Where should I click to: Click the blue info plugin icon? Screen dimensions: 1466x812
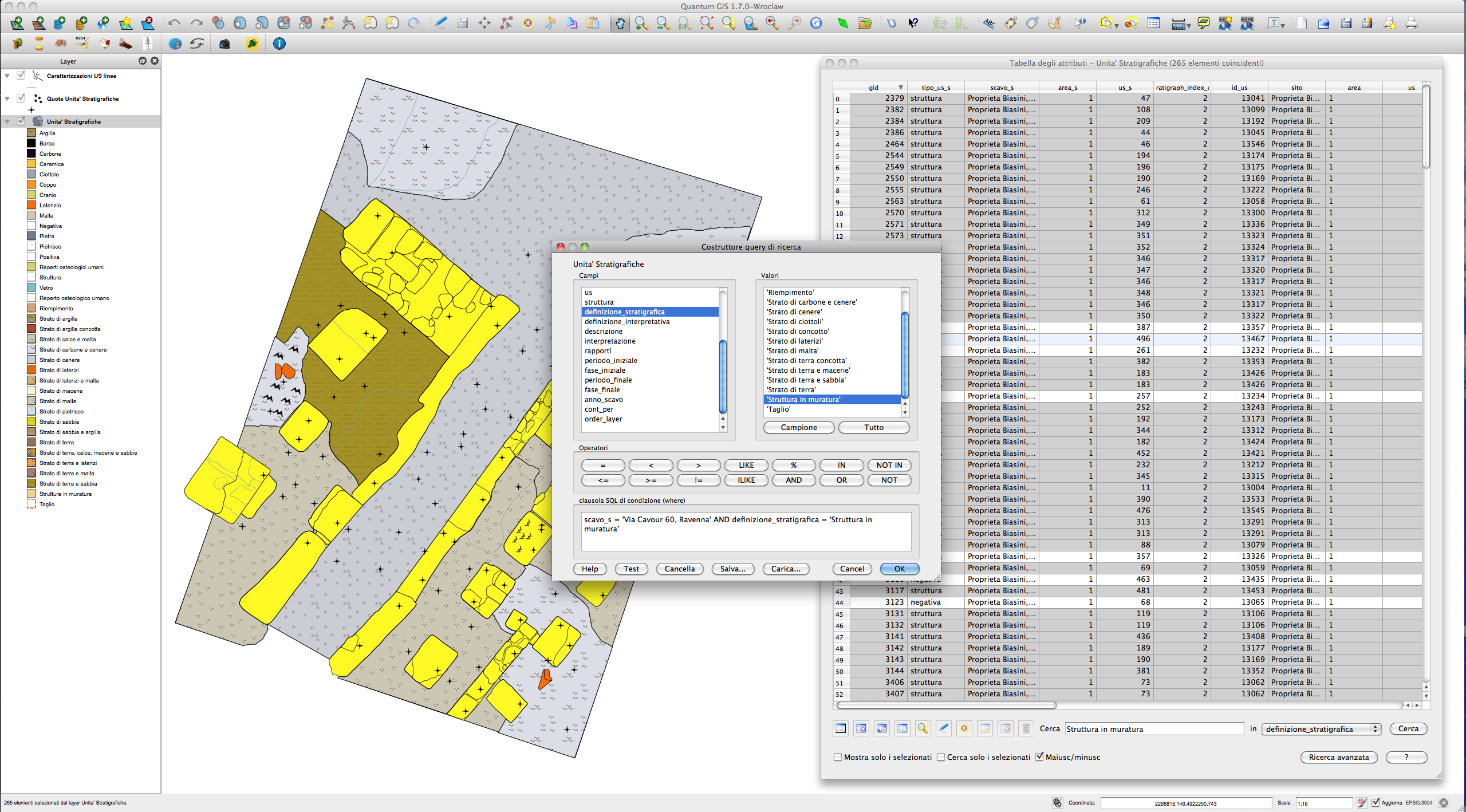279,44
